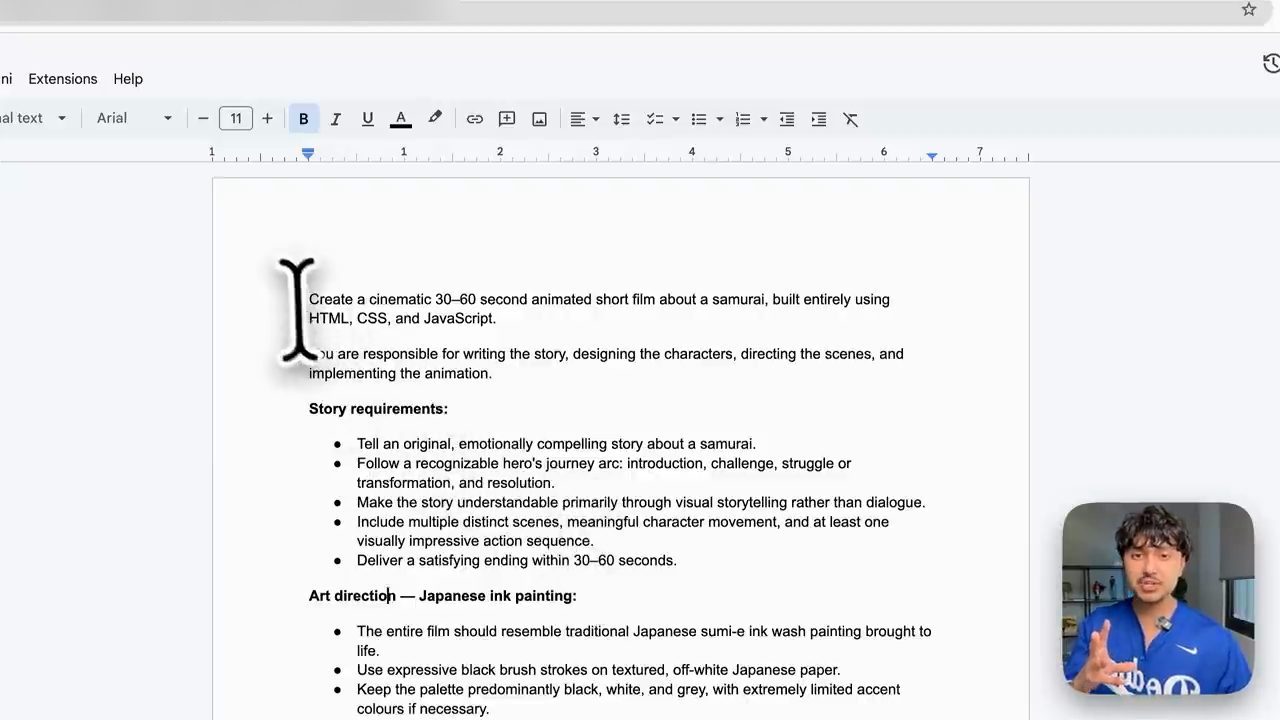Viewport: 1280px width, 720px height.
Task: Click the "Story requirements:" heading
Action: 378,409
